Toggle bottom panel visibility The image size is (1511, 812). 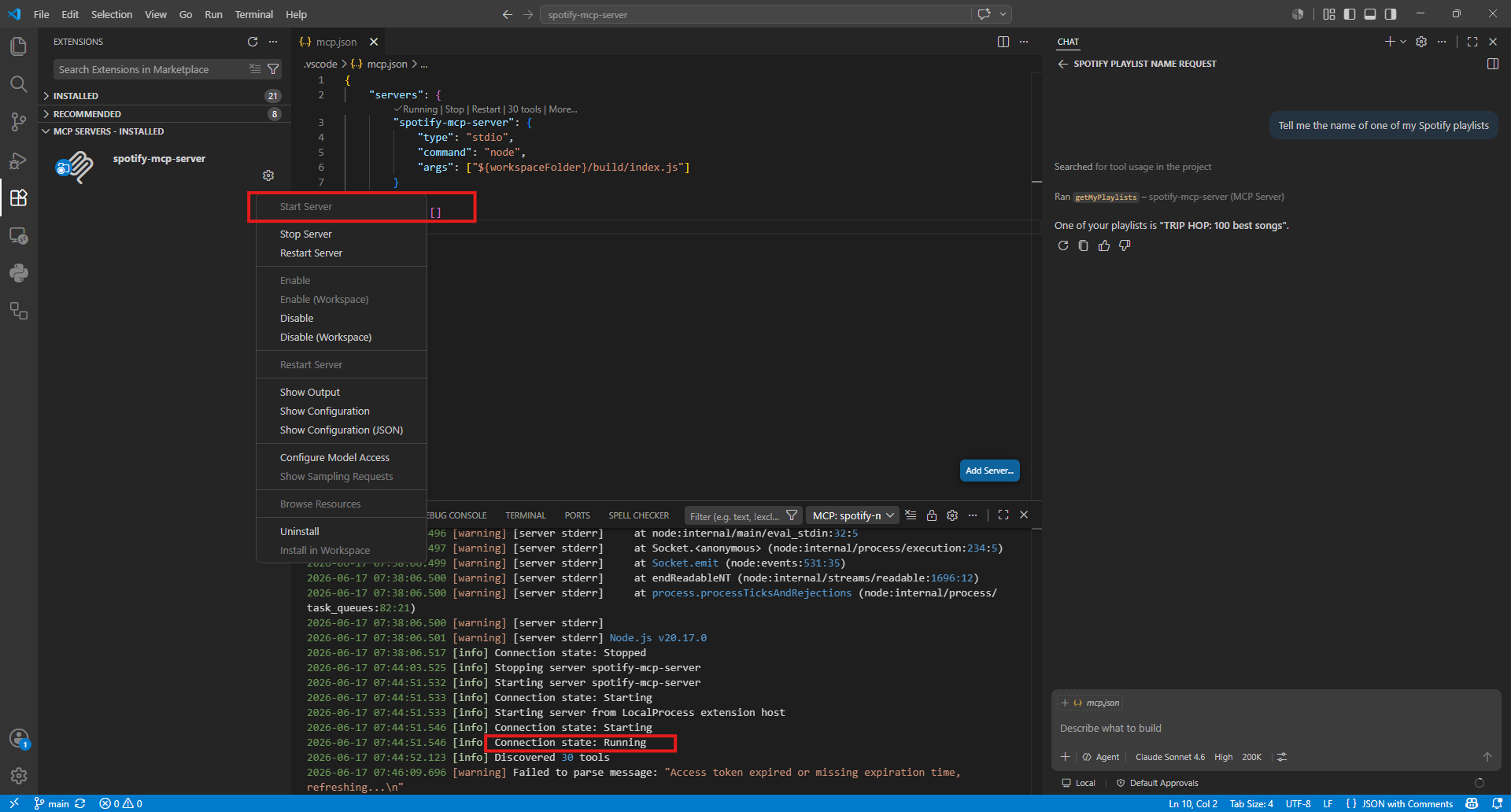pos(1370,14)
